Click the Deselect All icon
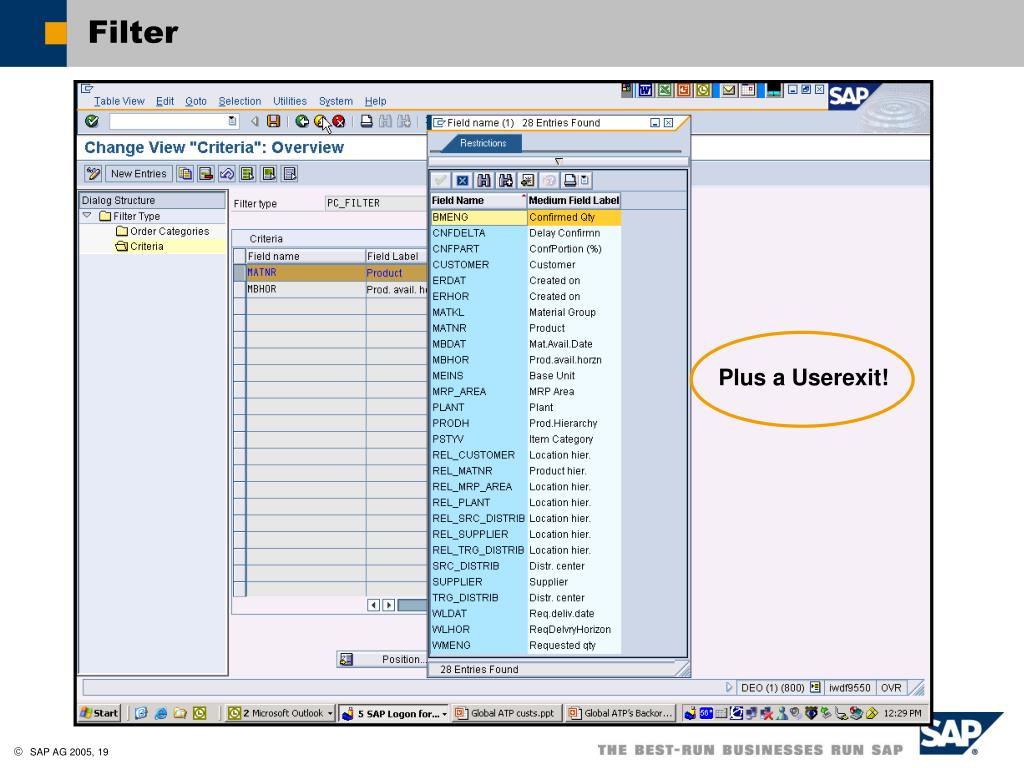The height and width of the screenshot is (768, 1024). pos(289,174)
